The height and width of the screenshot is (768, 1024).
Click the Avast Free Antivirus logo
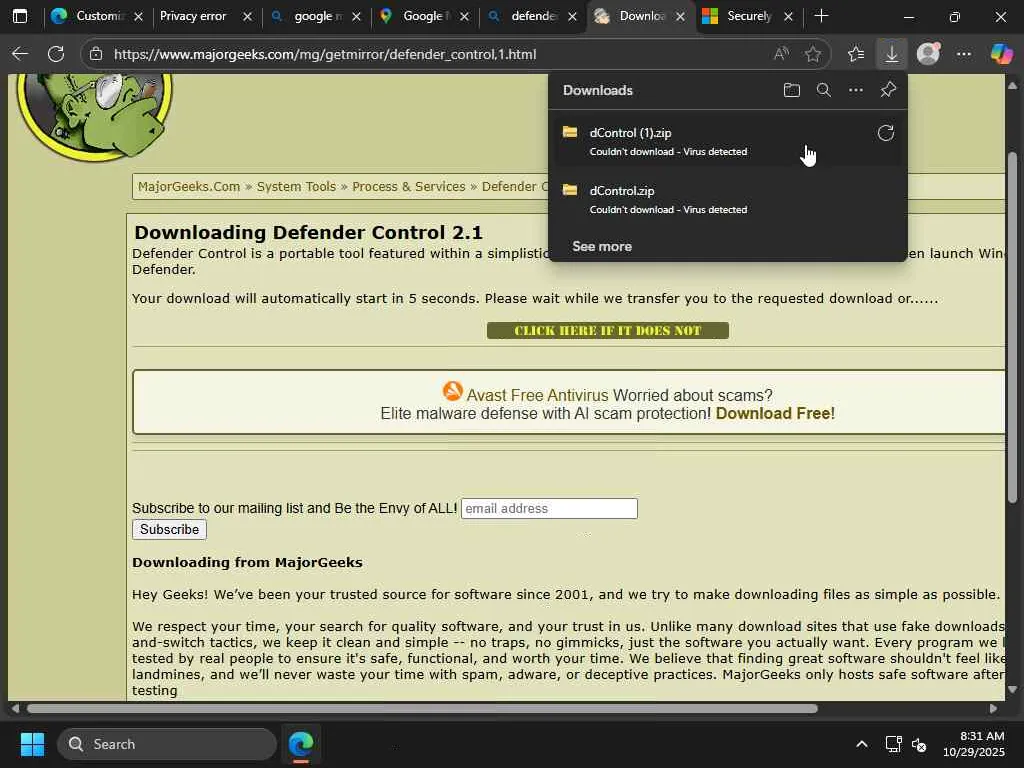pos(453,391)
